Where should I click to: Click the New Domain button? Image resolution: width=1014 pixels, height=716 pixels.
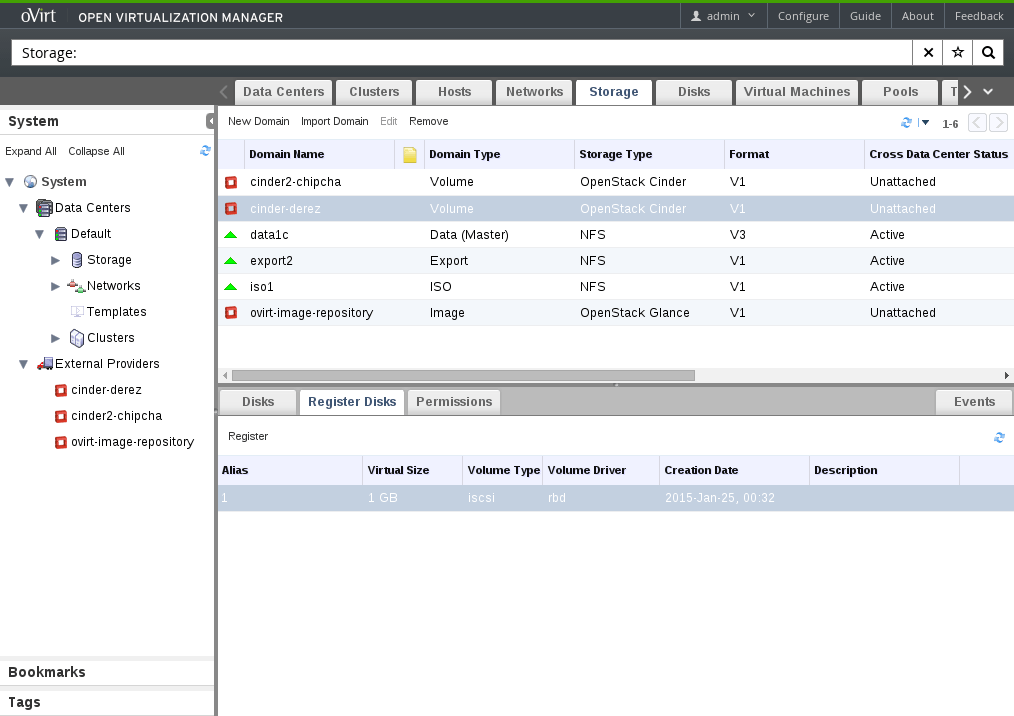258,121
